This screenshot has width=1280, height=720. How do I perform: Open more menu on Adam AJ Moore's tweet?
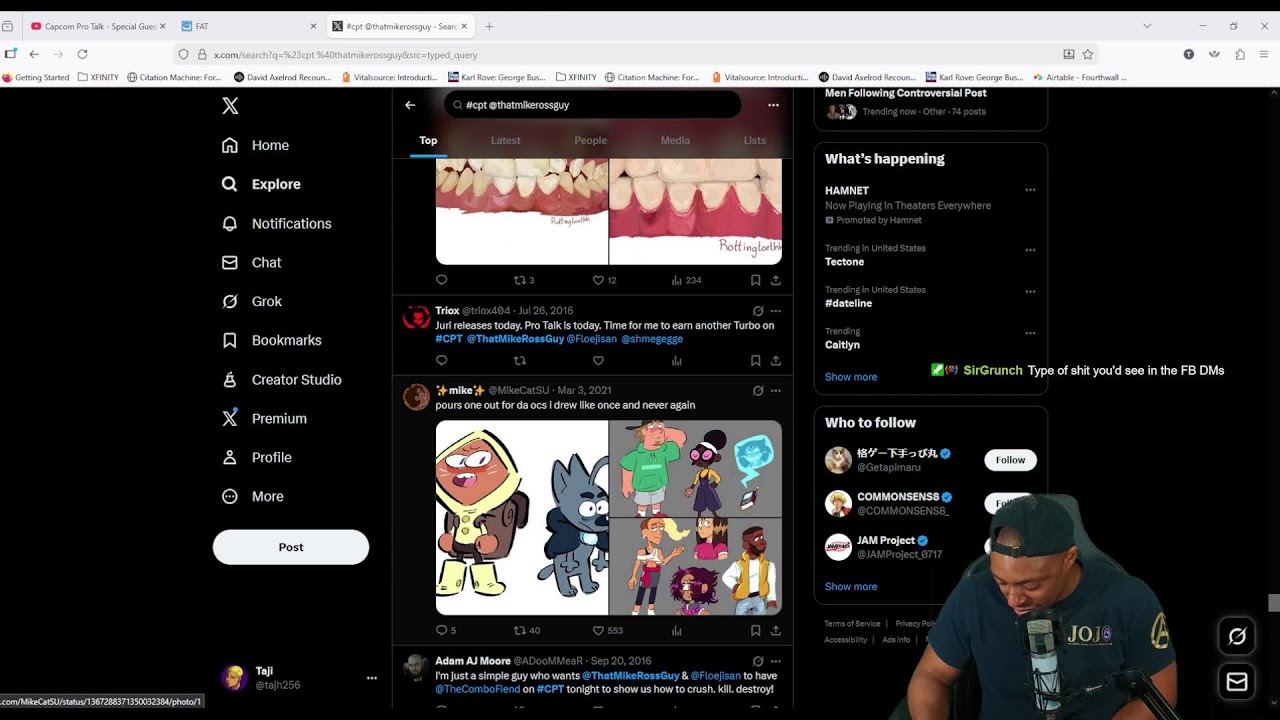(x=776, y=661)
